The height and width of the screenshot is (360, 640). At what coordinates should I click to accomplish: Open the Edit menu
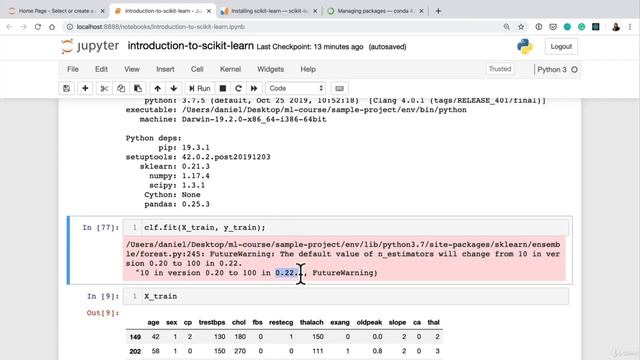point(101,69)
